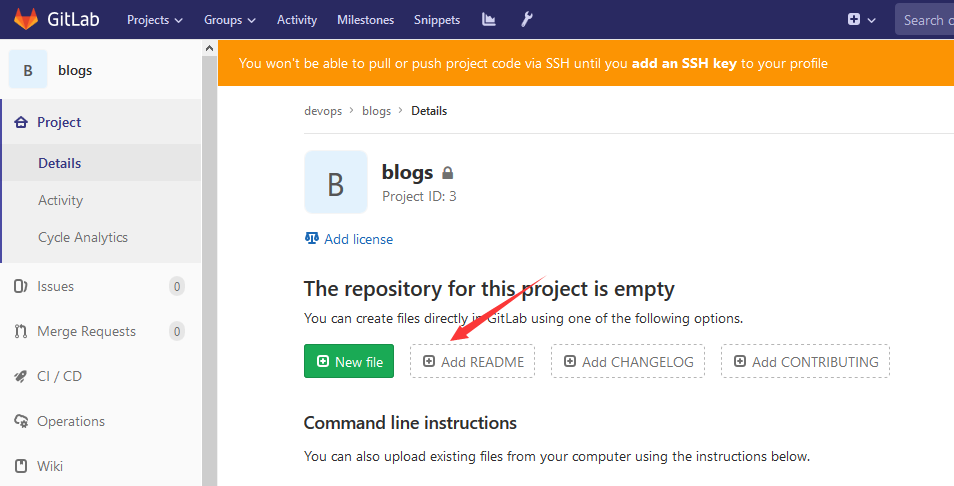
Task: Click the CI / CD rocket icon
Action: [x=20, y=377]
